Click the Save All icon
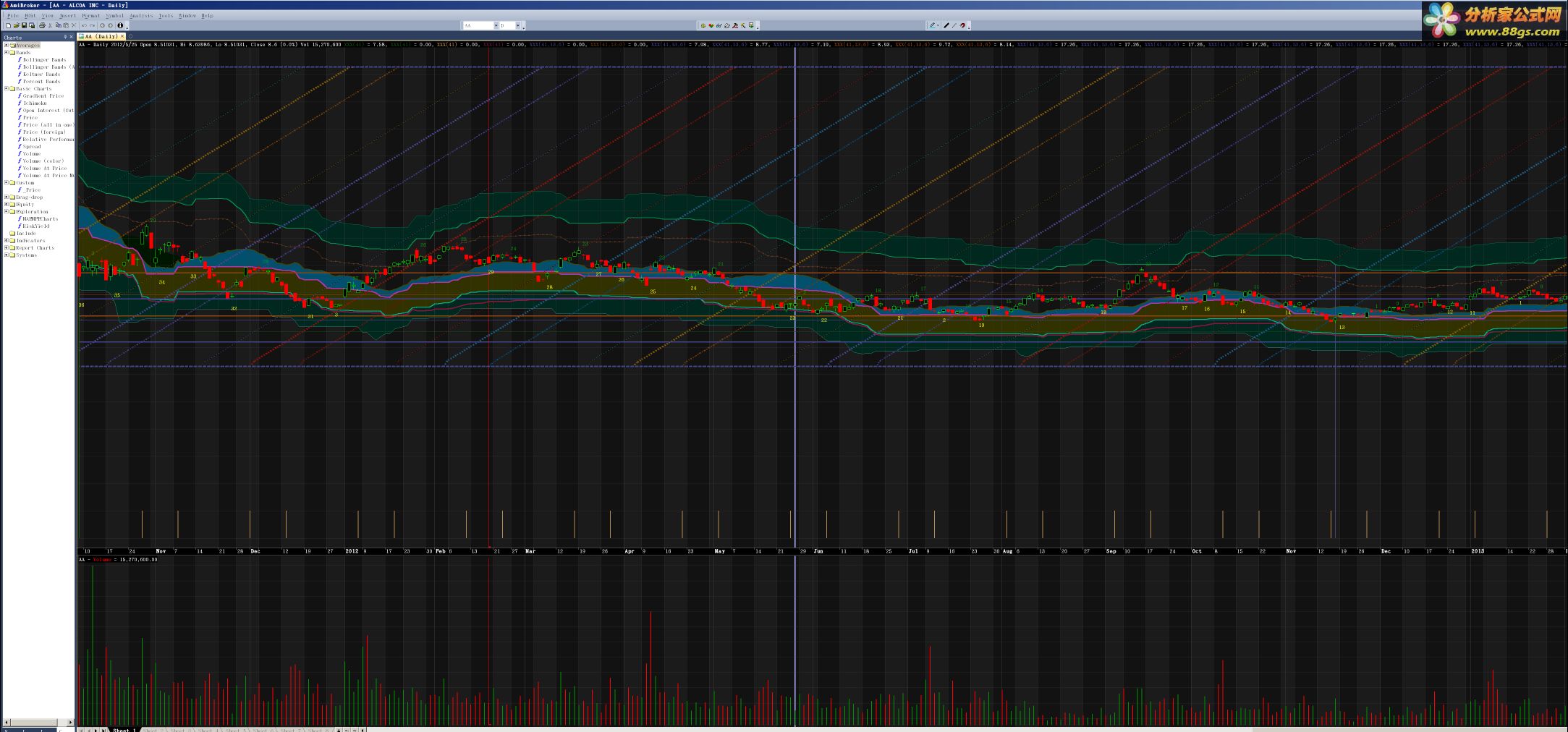The height and width of the screenshot is (732, 1568). coord(32,25)
